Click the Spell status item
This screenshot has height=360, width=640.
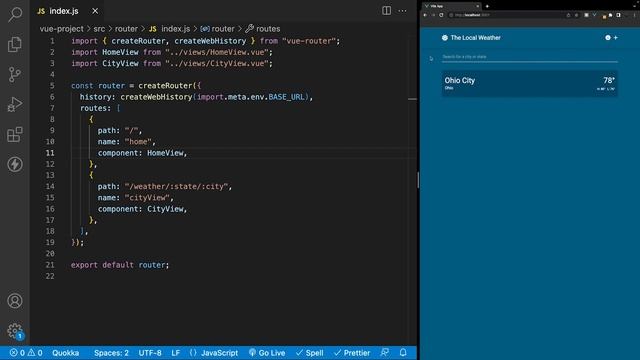(310, 353)
